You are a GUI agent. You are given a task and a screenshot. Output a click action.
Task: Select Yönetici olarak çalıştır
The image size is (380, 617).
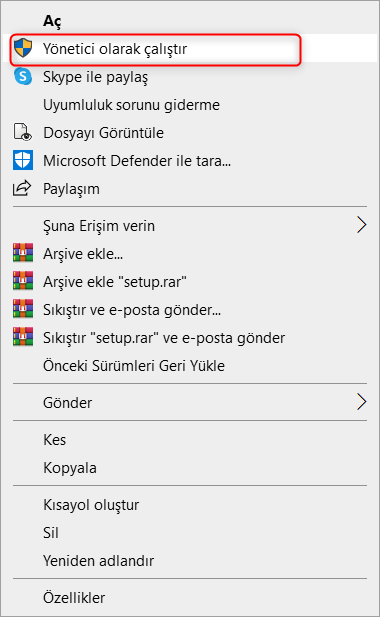tap(190, 48)
